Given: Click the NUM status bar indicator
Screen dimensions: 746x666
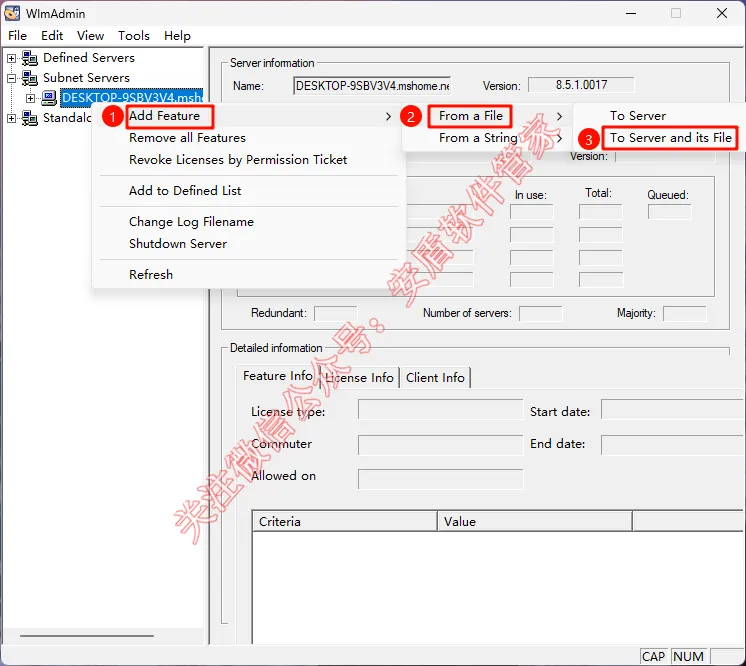Looking at the screenshot, I should 688,656.
